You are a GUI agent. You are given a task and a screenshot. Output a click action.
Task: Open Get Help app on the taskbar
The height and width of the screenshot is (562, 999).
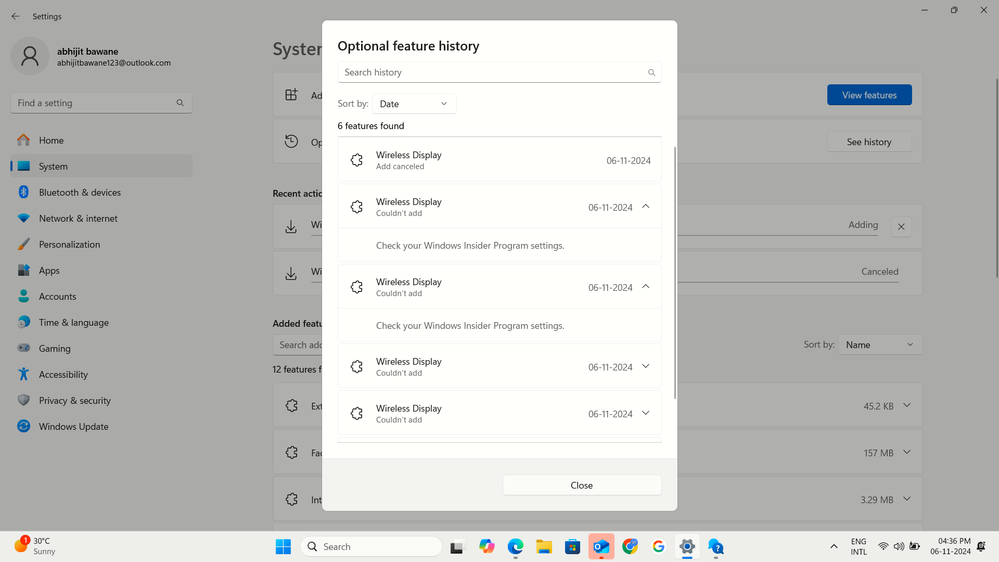click(715, 547)
